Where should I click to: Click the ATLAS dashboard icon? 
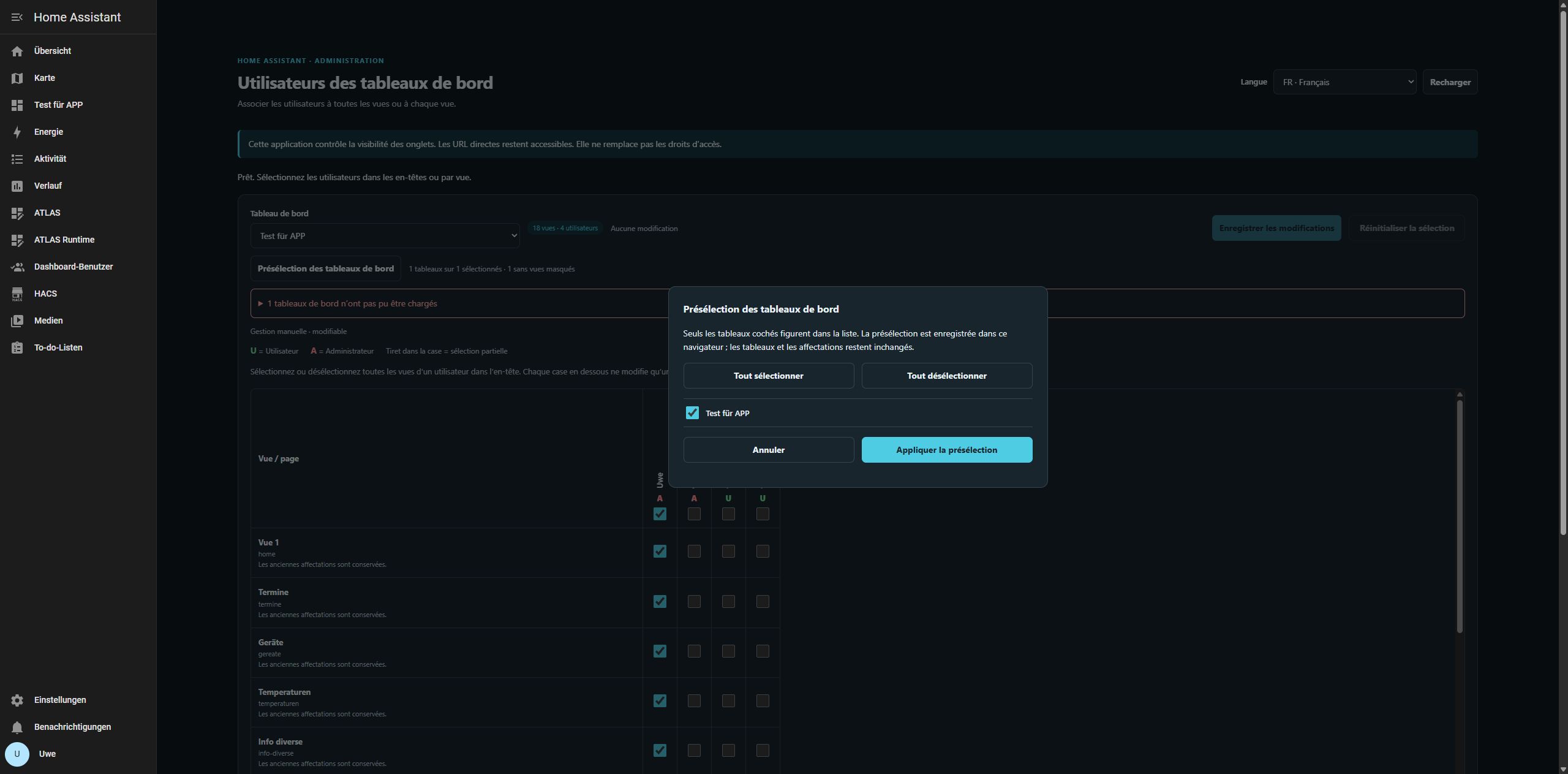(17, 213)
